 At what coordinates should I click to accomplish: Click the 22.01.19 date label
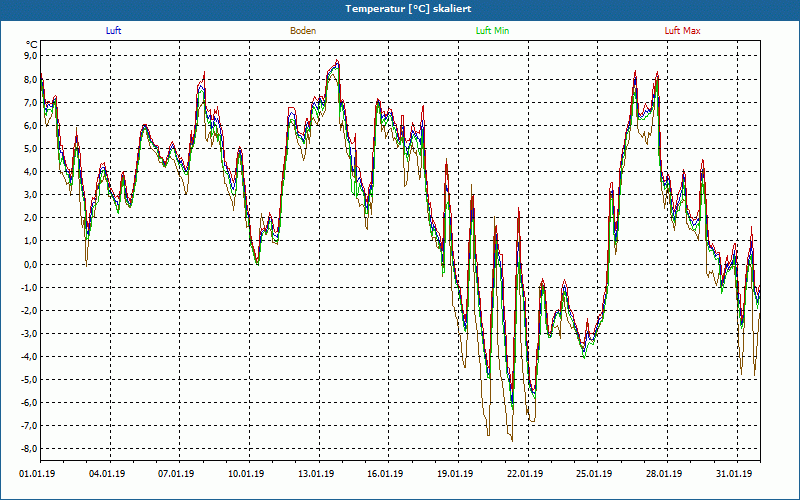click(525, 474)
